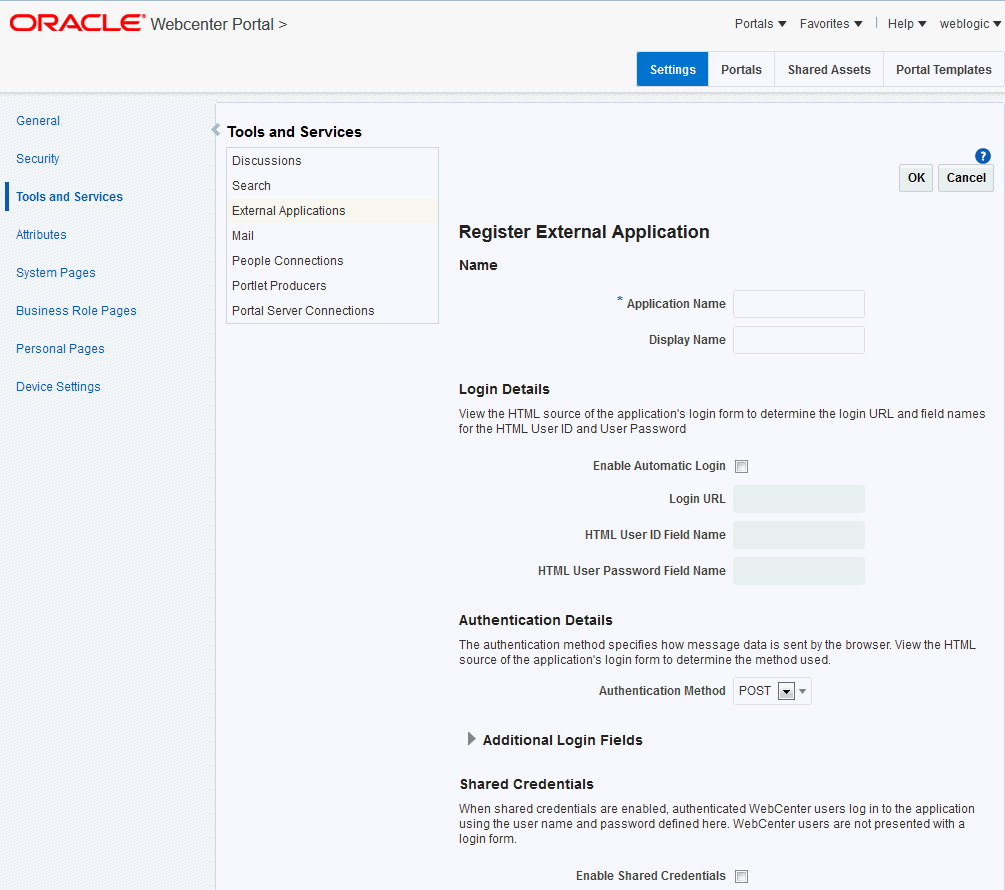Open System Pages link
Screen dimensions: 1005x890
point(56,272)
